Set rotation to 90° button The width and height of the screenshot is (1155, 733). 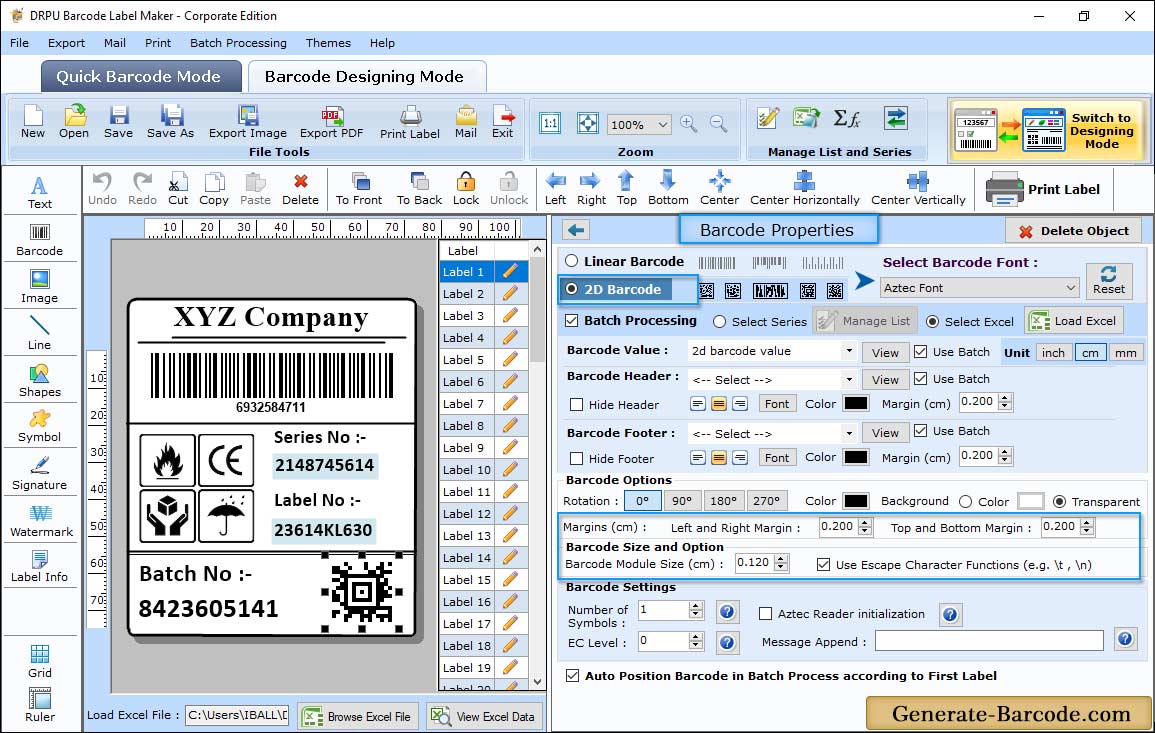click(682, 501)
